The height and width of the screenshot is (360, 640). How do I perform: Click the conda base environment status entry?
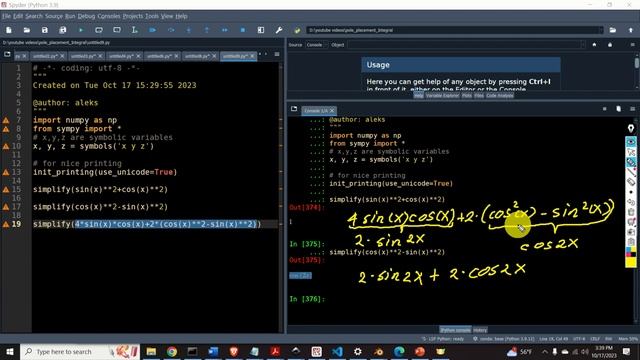pos(504,339)
